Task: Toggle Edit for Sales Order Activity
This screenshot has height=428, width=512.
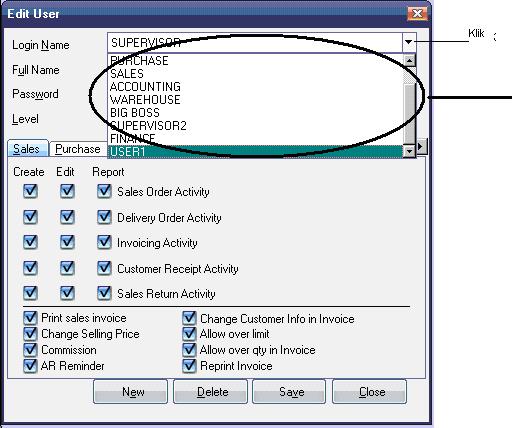Action: pyautogui.click(x=67, y=191)
